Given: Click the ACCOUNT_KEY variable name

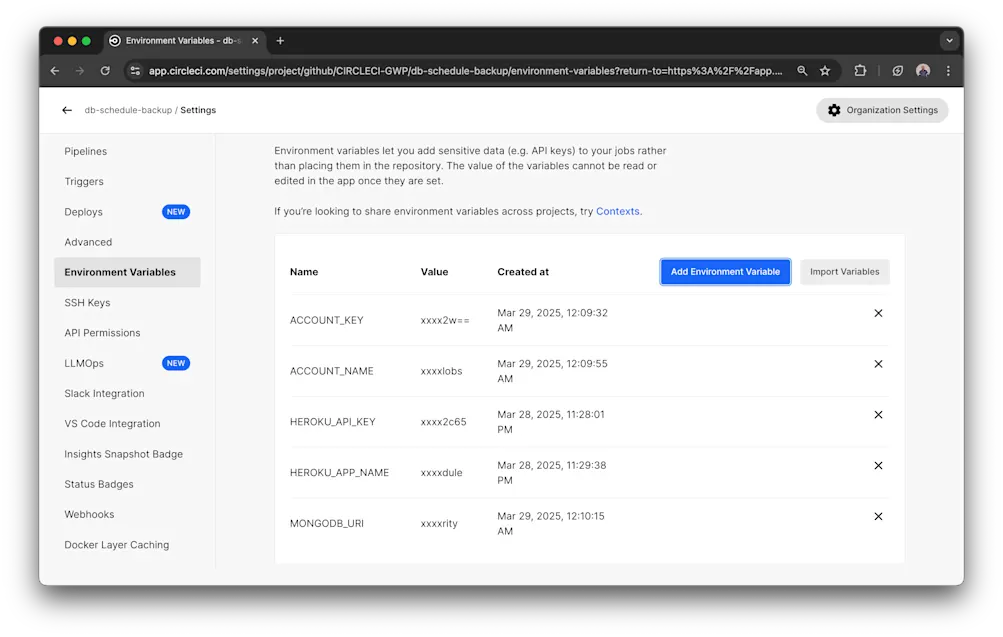Looking at the screenshot, I should click(x=326, y=320).
